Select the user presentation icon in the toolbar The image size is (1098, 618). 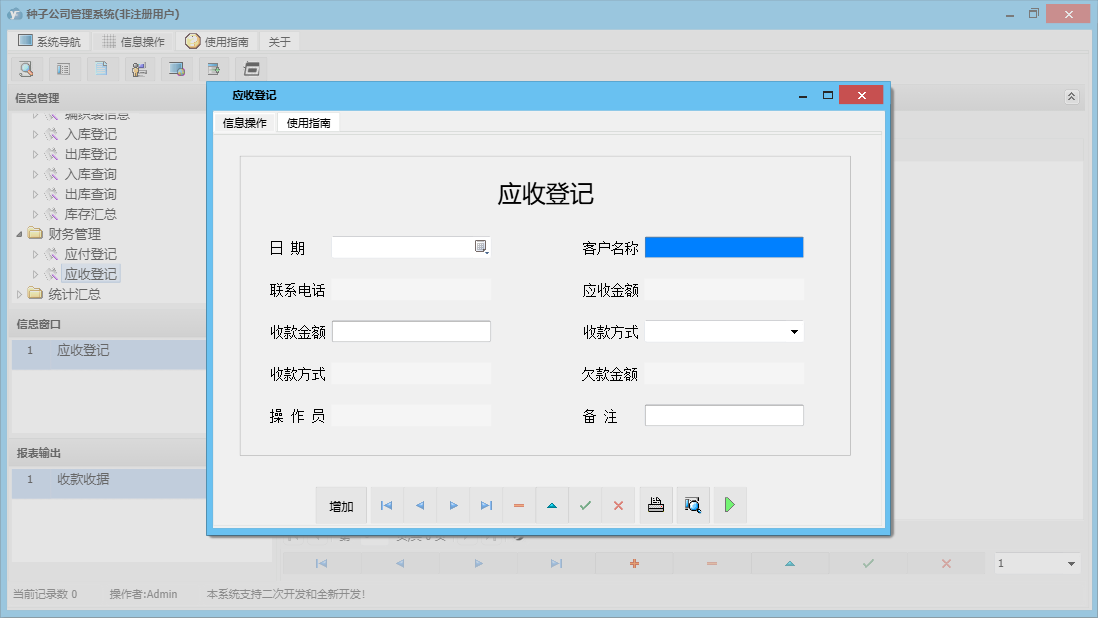pyautogui.click(x=140, y=68)
